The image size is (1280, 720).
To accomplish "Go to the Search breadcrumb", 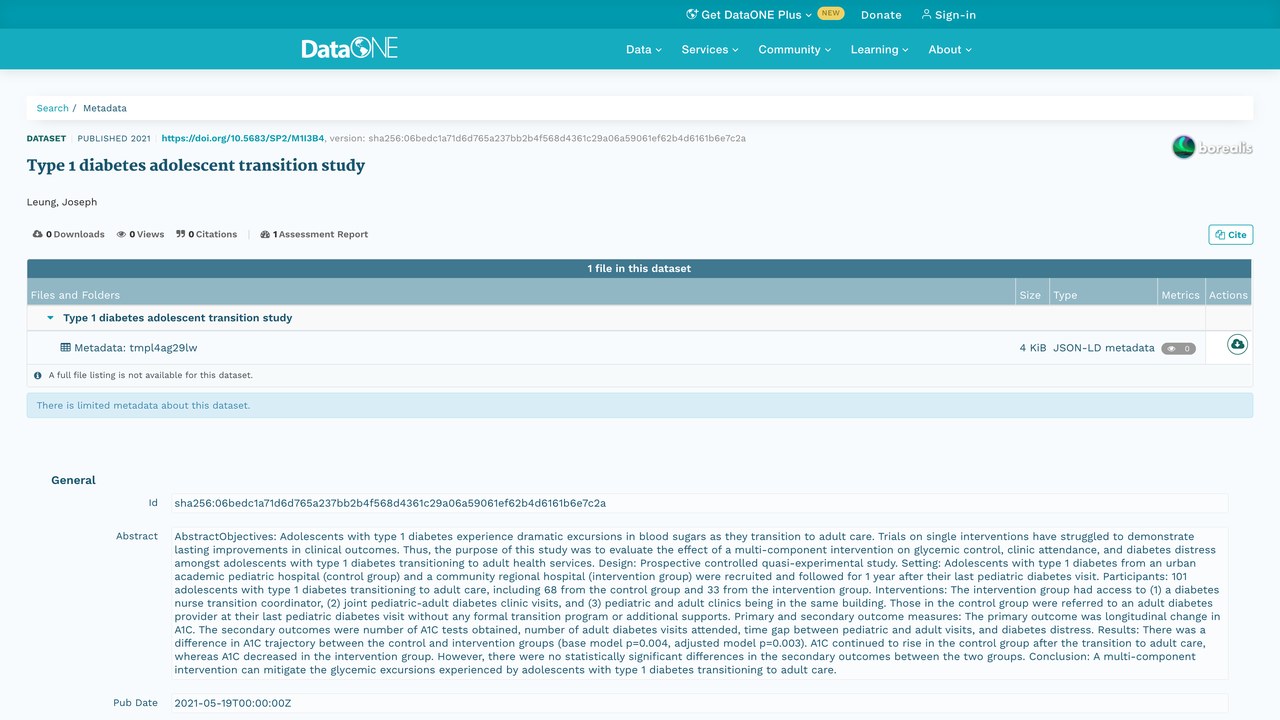I will coord(53,108).
